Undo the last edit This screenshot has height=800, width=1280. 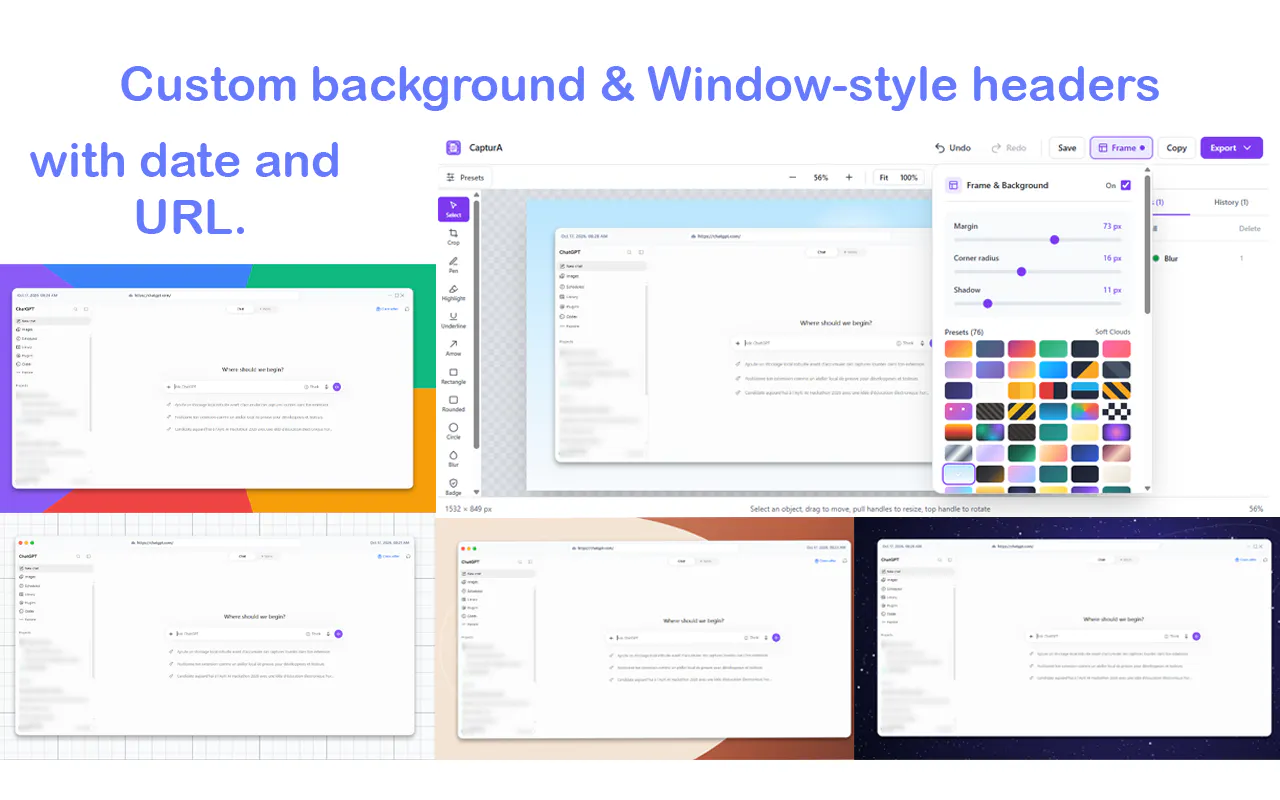coord(952,148)
